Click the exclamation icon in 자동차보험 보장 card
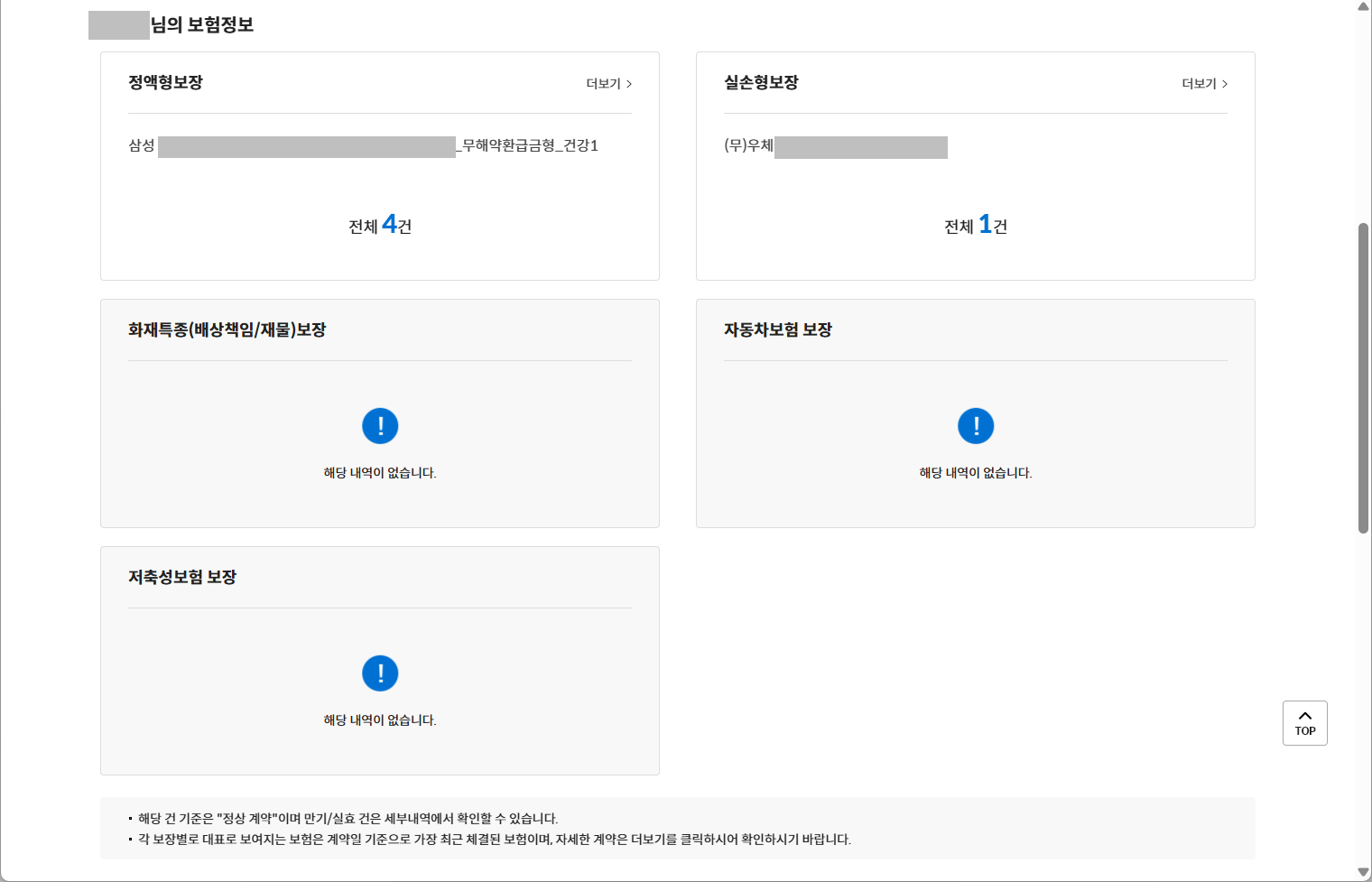 (x=976, y=426)
